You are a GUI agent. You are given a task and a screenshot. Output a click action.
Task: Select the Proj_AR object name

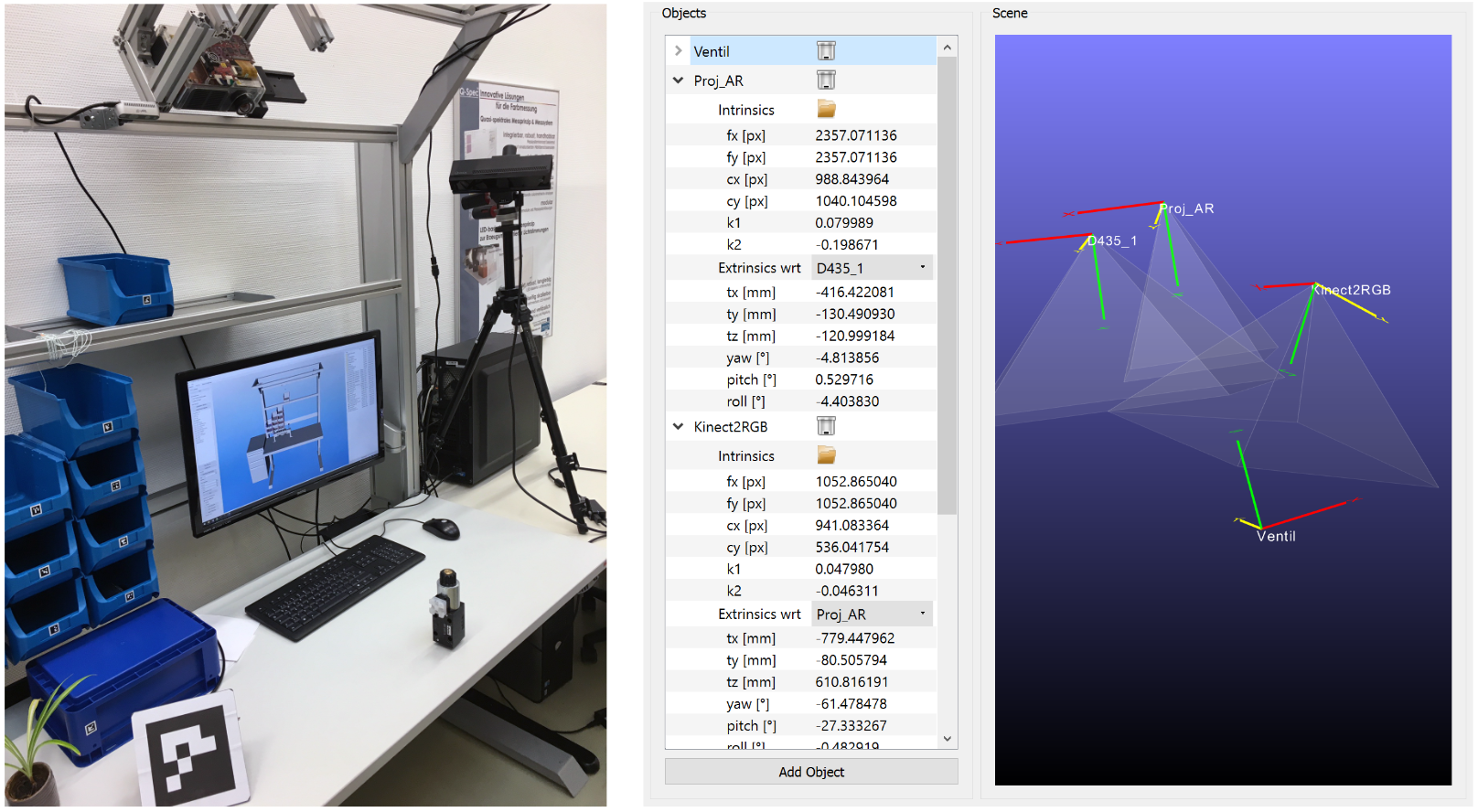click(x=719, y=80)
